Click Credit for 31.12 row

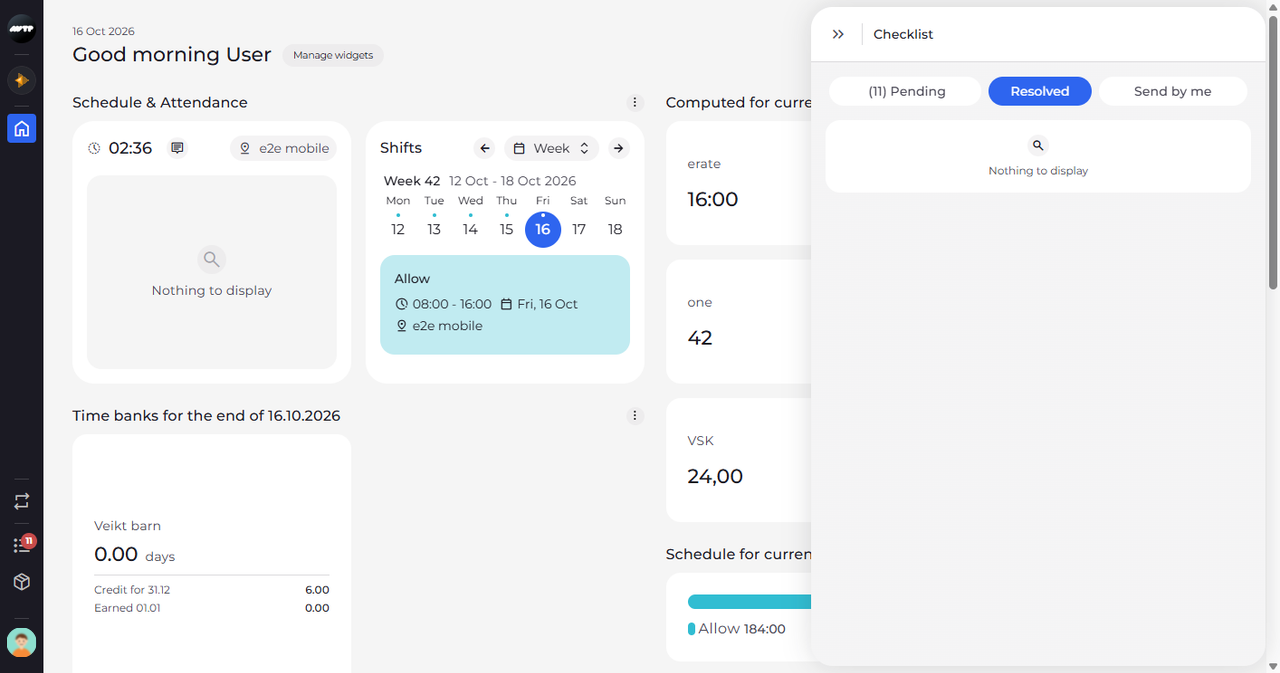(x=212, y=590)
